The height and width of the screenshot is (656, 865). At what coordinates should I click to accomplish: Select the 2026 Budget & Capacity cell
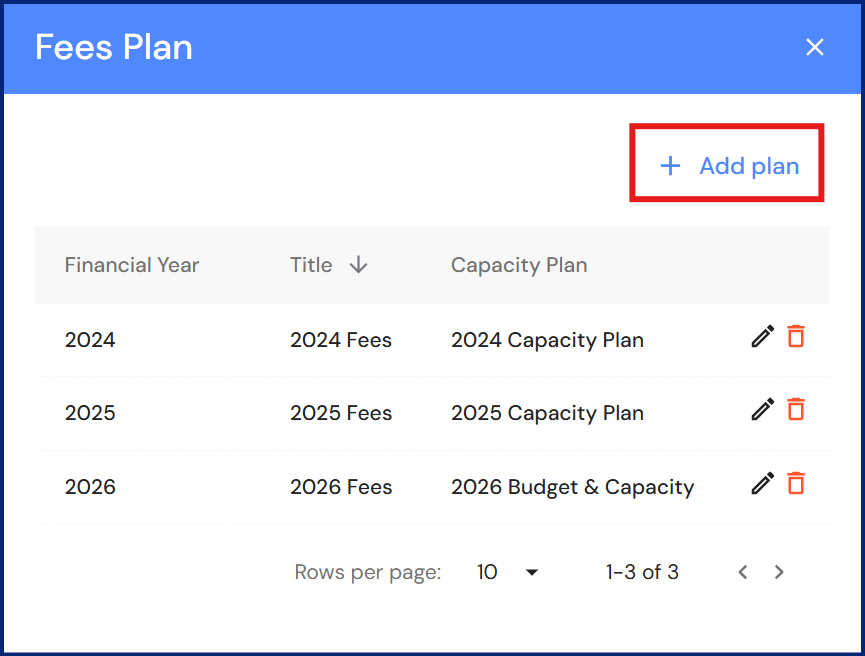572,487
